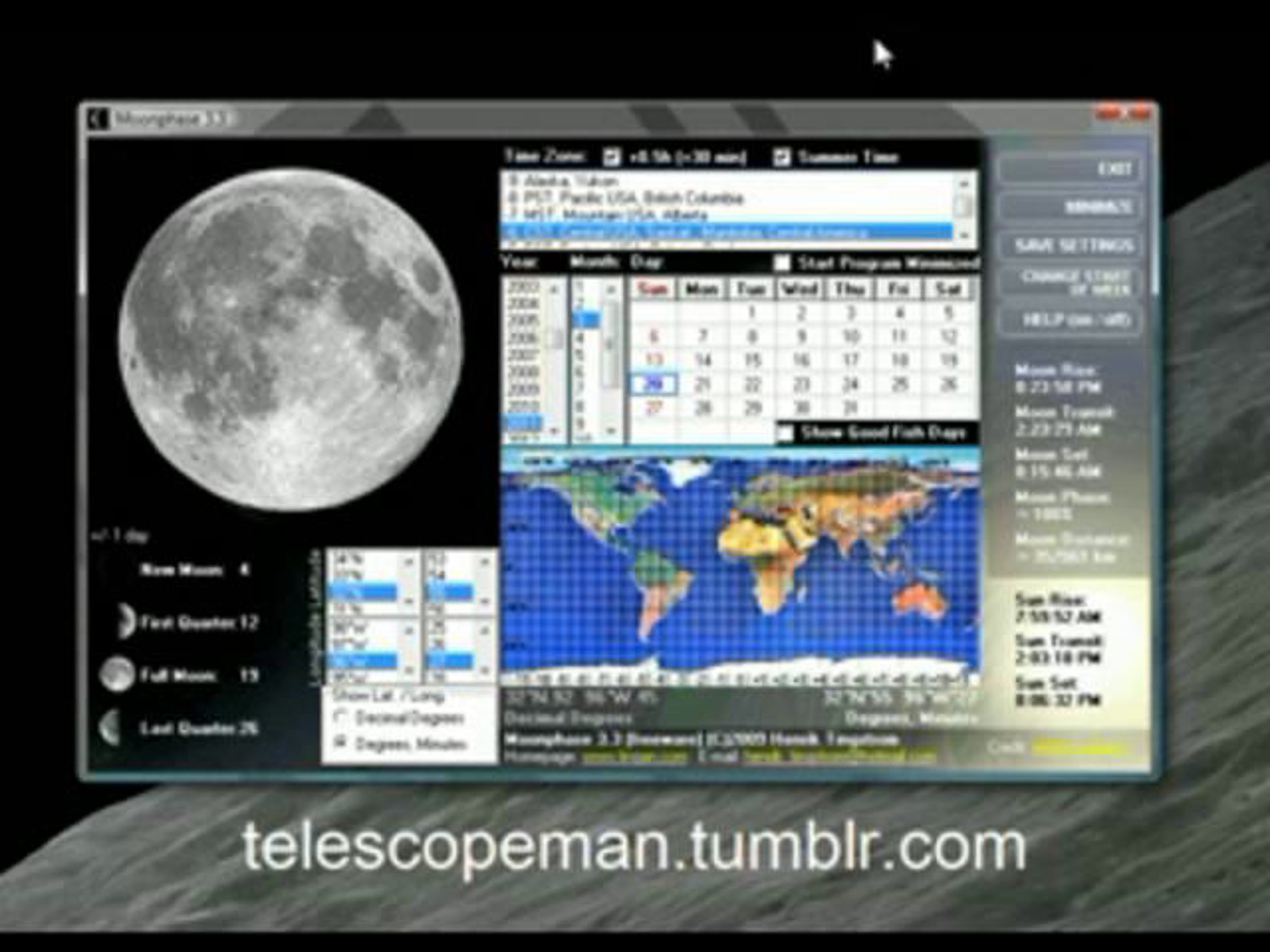Toggle the HELP (on / off) button

click(1070, 319)
